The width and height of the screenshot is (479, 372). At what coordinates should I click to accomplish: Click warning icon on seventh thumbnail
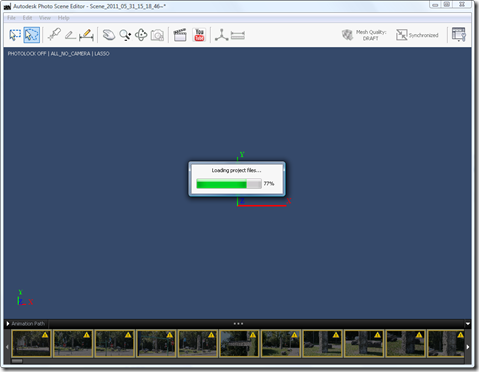coord(294,335)
